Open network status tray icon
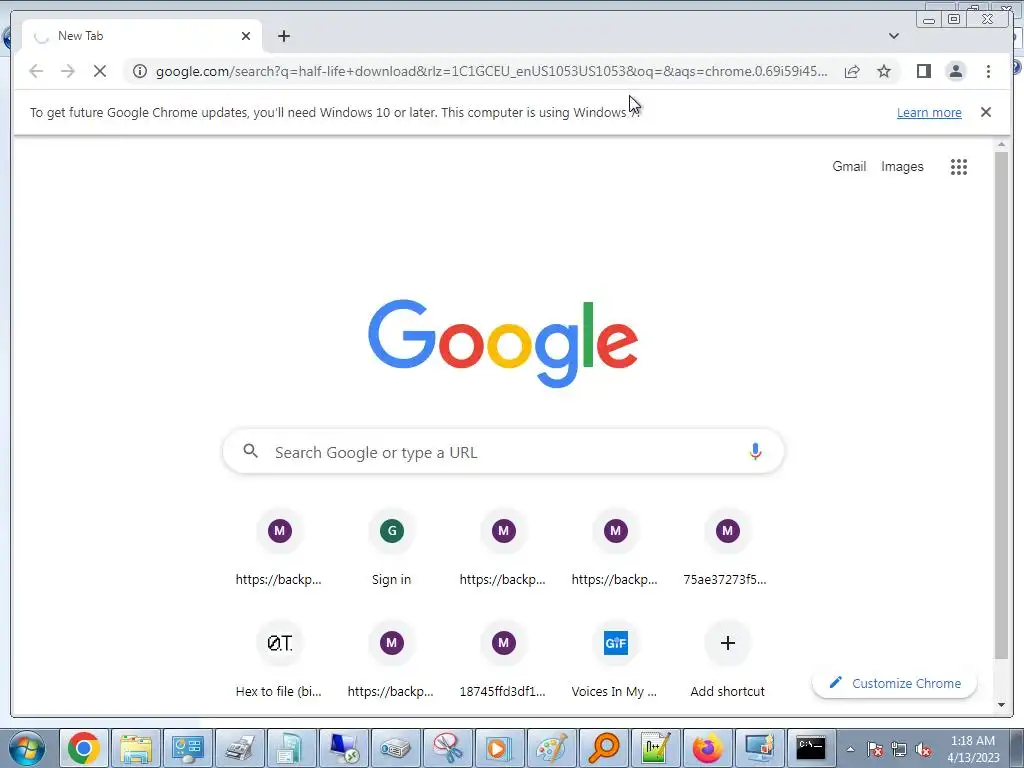Screen dimensions: 1024x768 pyautogui.click(x=899, y=749)
